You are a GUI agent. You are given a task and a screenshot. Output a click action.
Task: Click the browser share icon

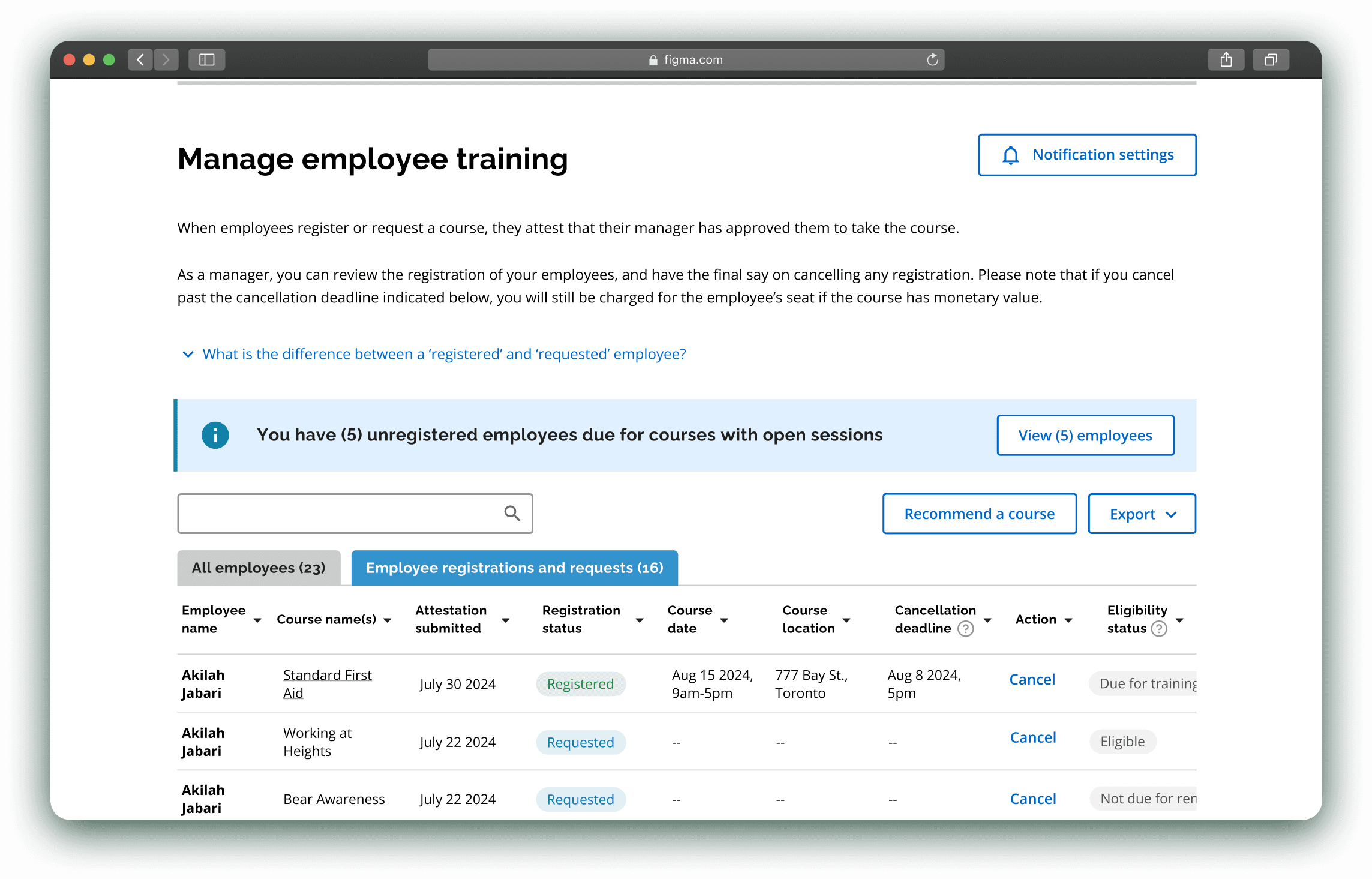pos(1226,59)
